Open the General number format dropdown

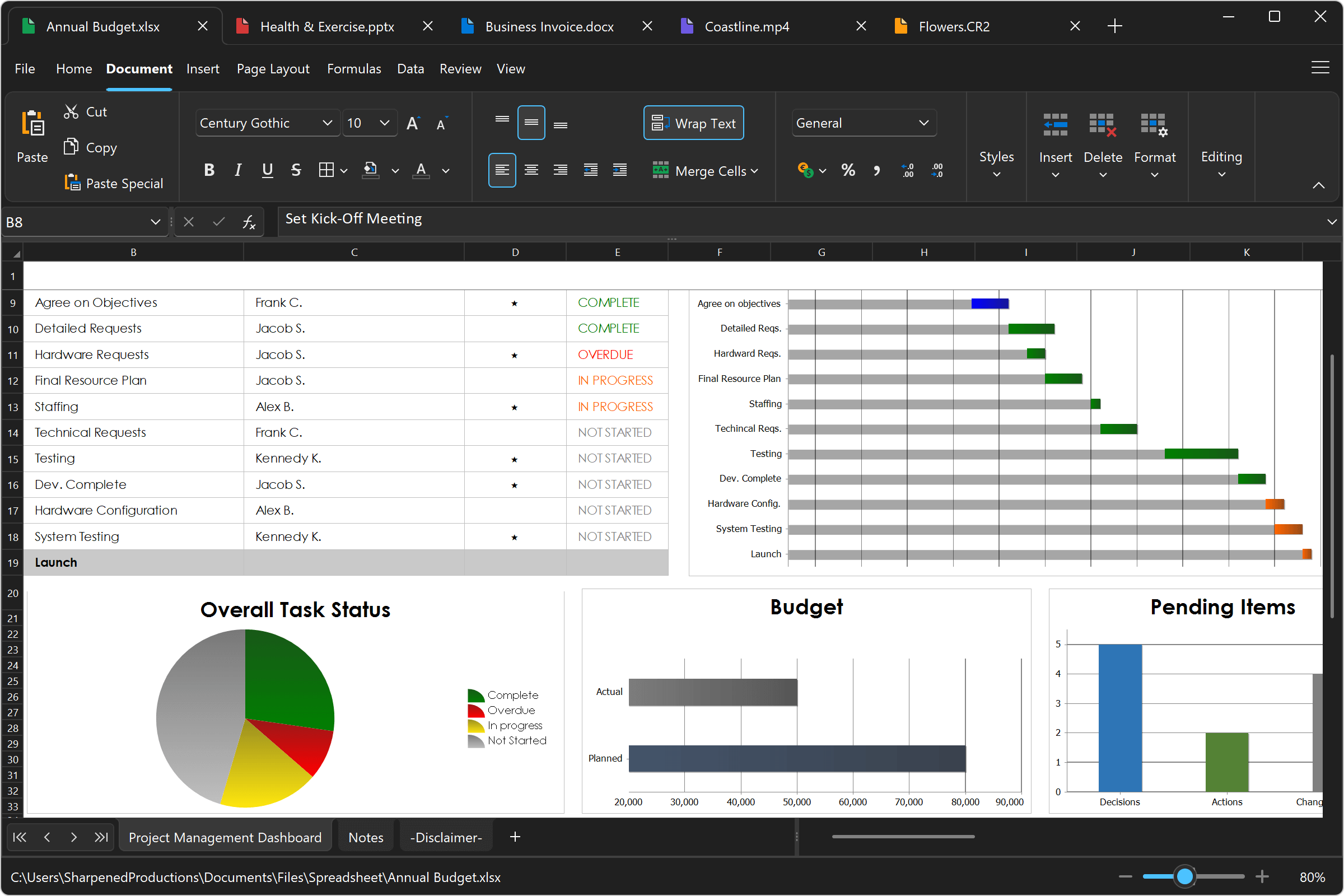923,122
